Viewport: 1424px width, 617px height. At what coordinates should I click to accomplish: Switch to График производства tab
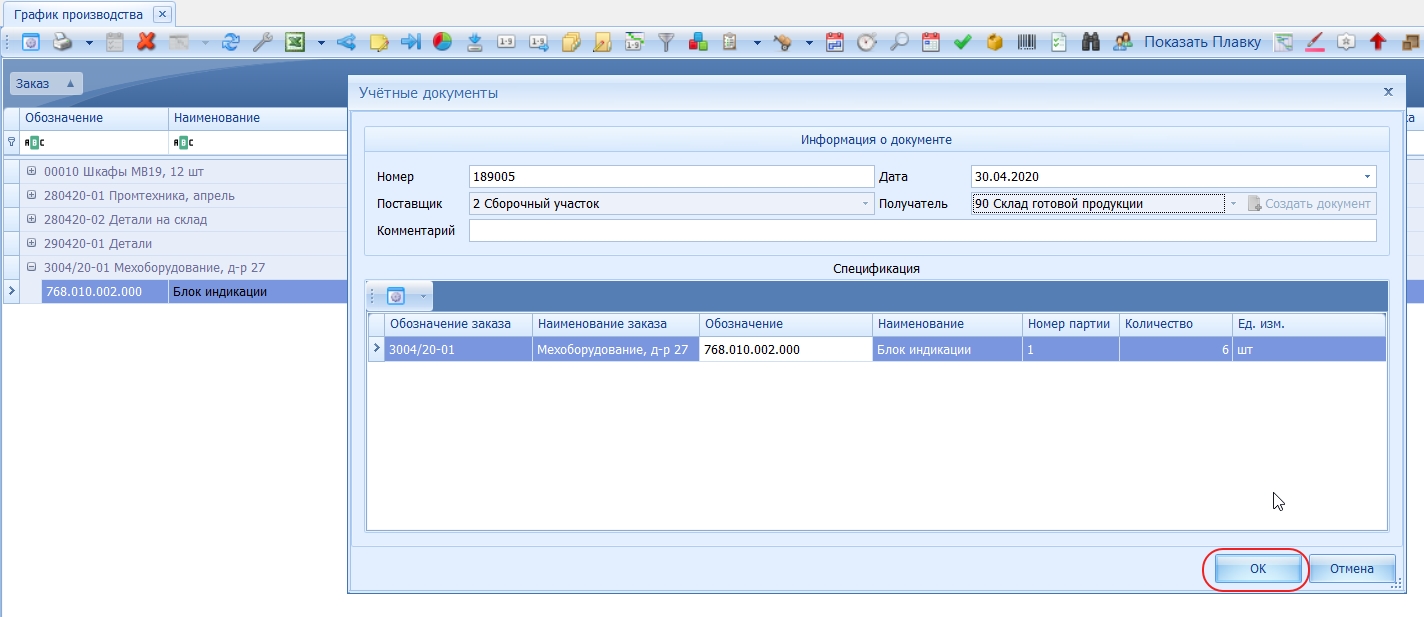[x=78, y=15]
